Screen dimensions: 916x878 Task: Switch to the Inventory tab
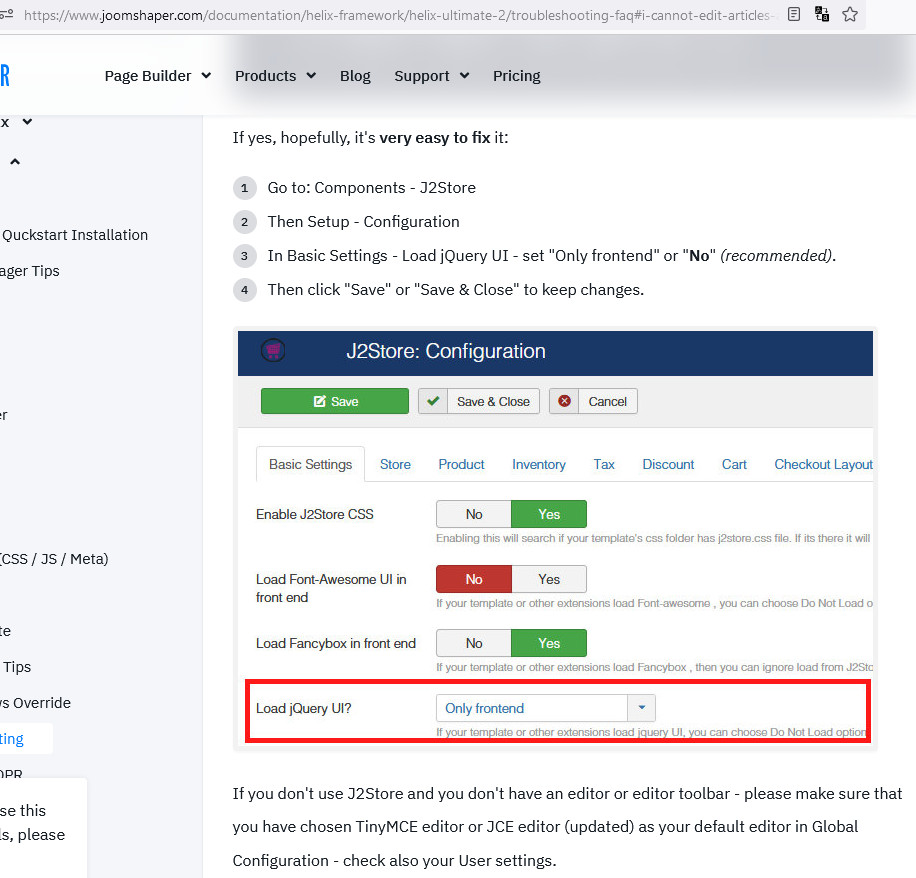pyautogui.click(x=538, y=464)
